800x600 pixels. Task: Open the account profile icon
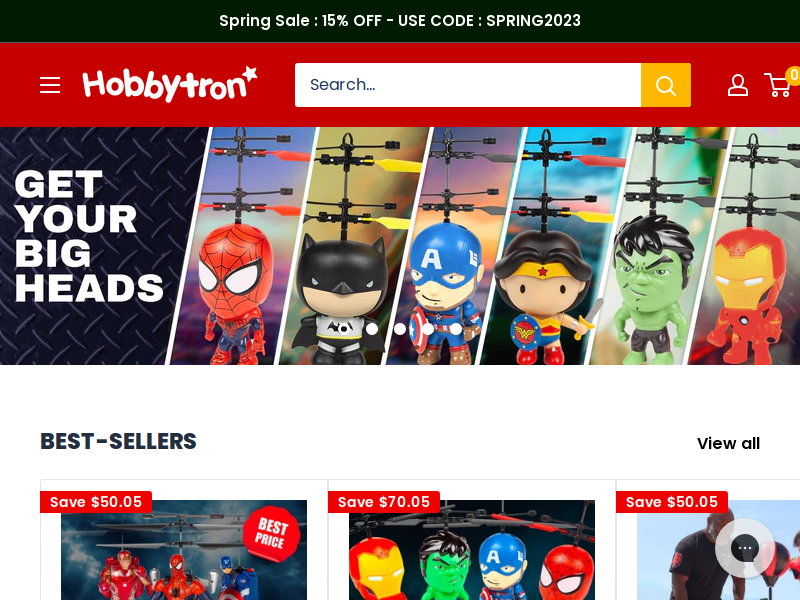(x=738, y=85)
